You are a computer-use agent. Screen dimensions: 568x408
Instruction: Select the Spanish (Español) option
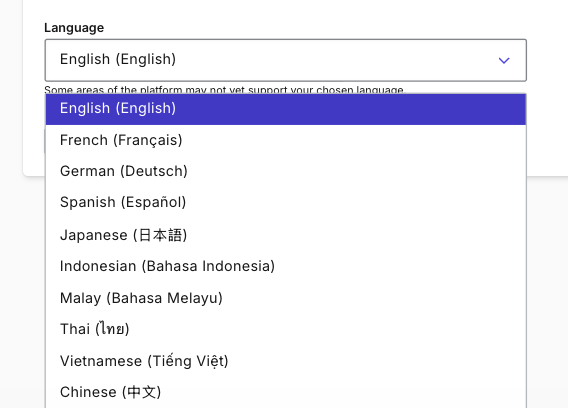coord(285,202)
